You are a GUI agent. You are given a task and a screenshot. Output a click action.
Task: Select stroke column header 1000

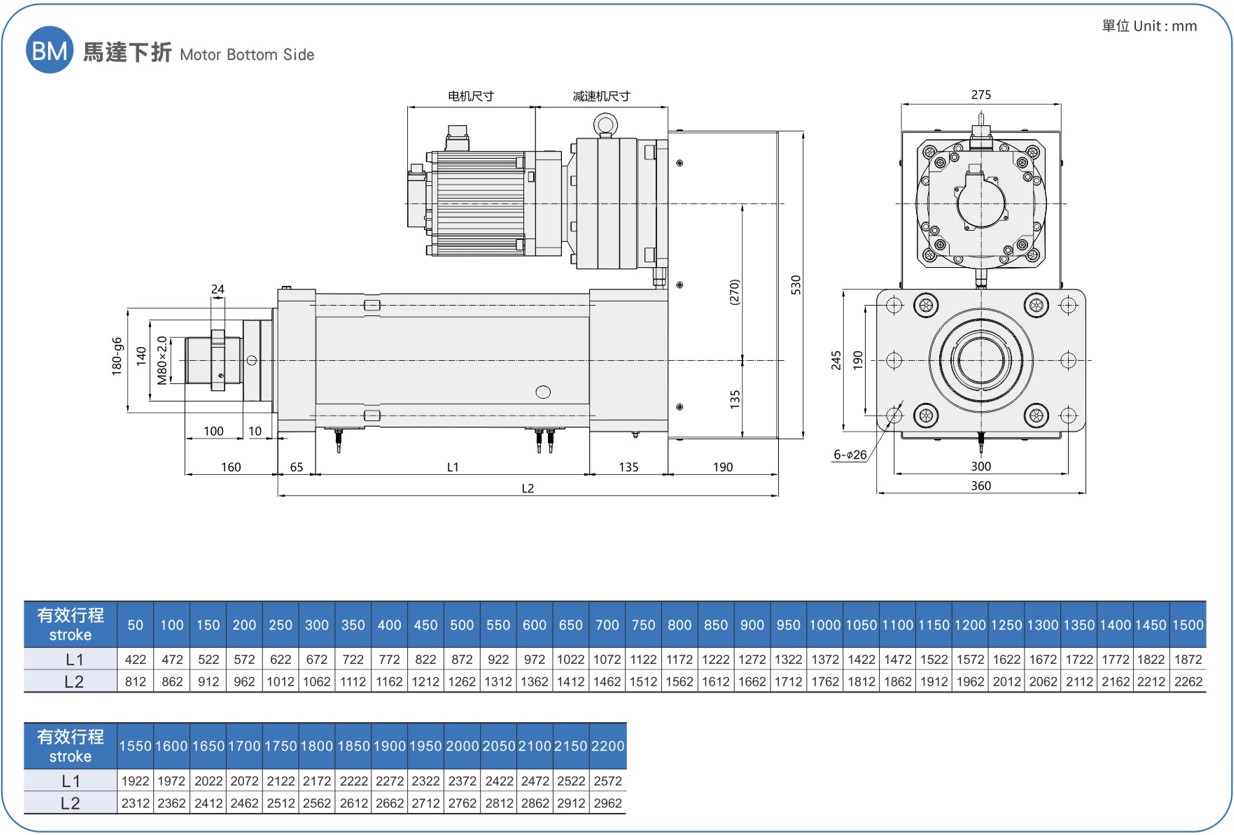point(825,625)
